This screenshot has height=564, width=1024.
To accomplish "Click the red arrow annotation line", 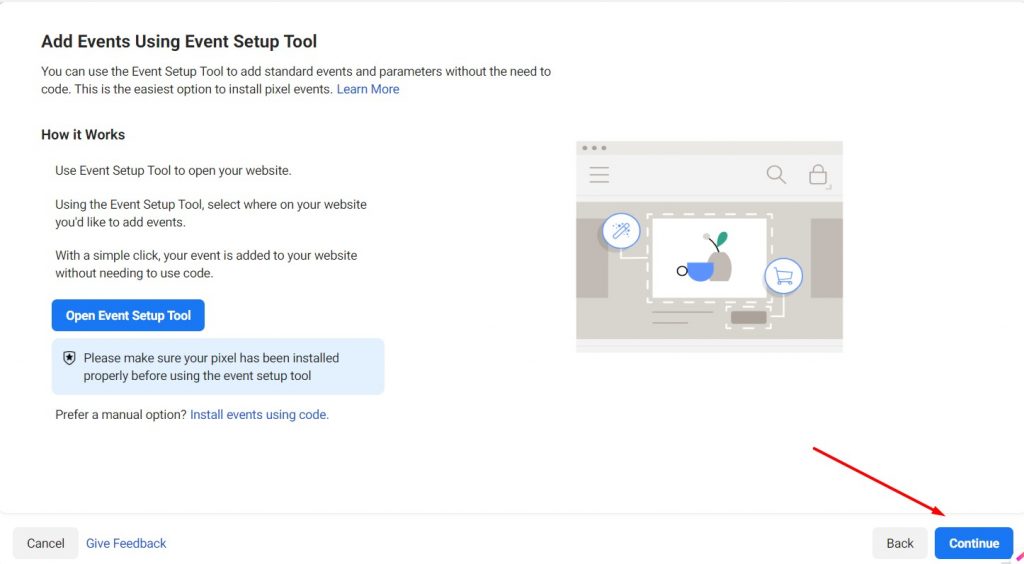I will [x=875, y=481].
